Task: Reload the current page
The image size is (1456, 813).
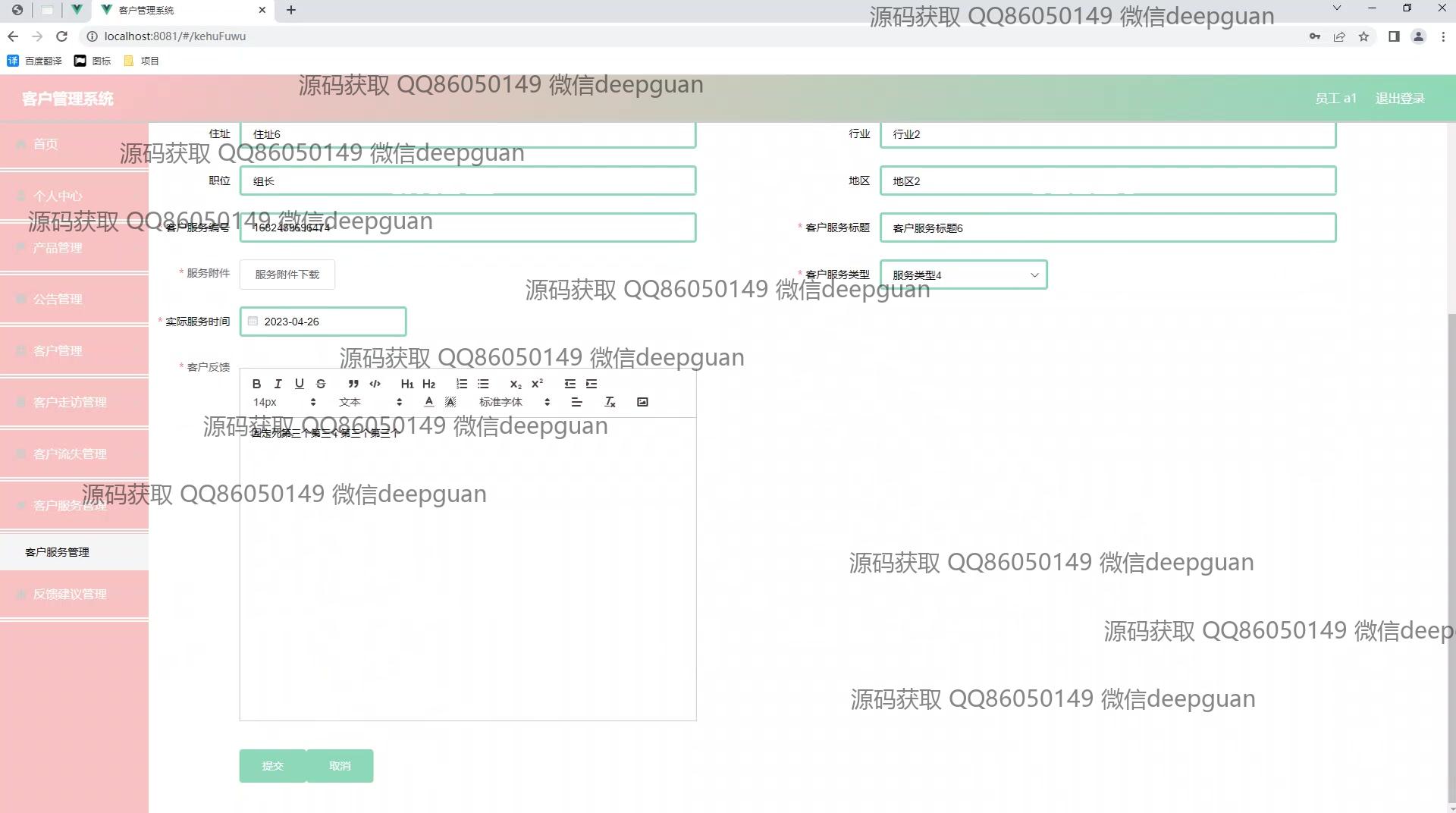Action: (62, 36)
